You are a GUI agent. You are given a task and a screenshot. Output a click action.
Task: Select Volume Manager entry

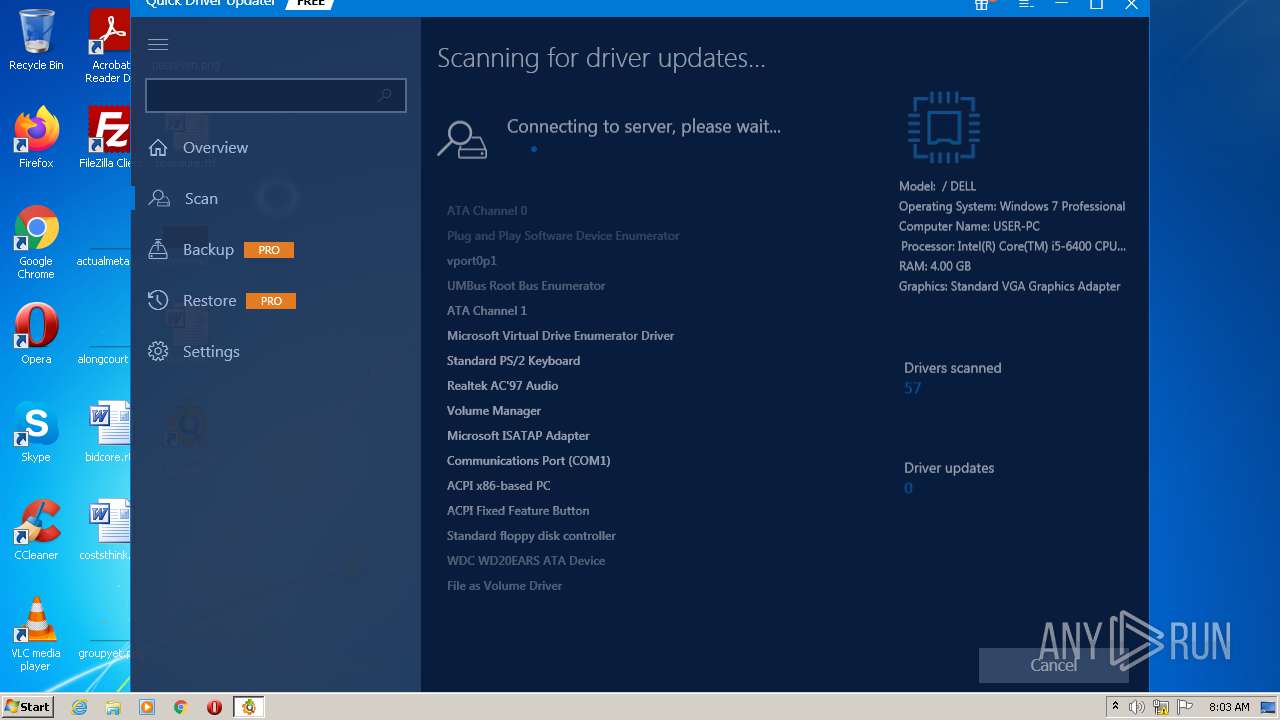pyautogui.click(x=494, y=410)
